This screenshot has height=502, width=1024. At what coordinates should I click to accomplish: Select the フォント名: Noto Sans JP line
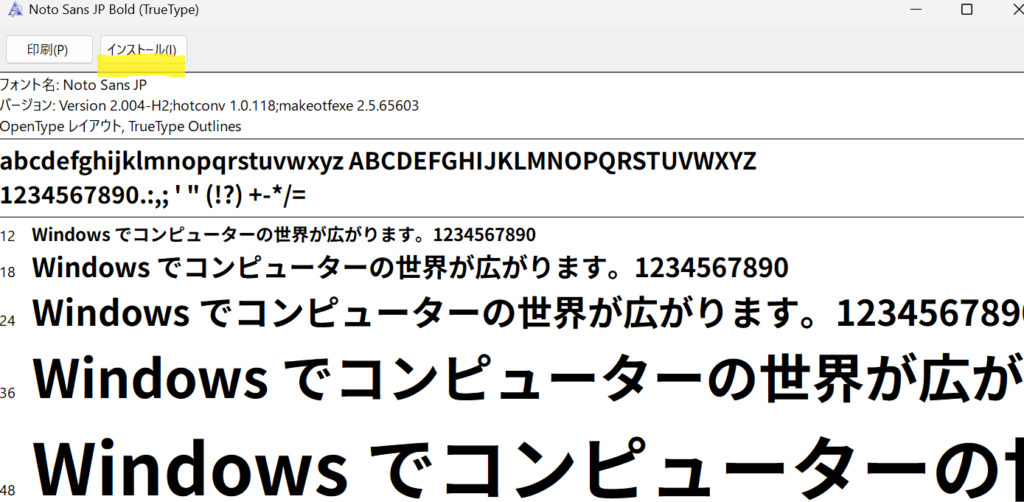(x=73, y=85)
